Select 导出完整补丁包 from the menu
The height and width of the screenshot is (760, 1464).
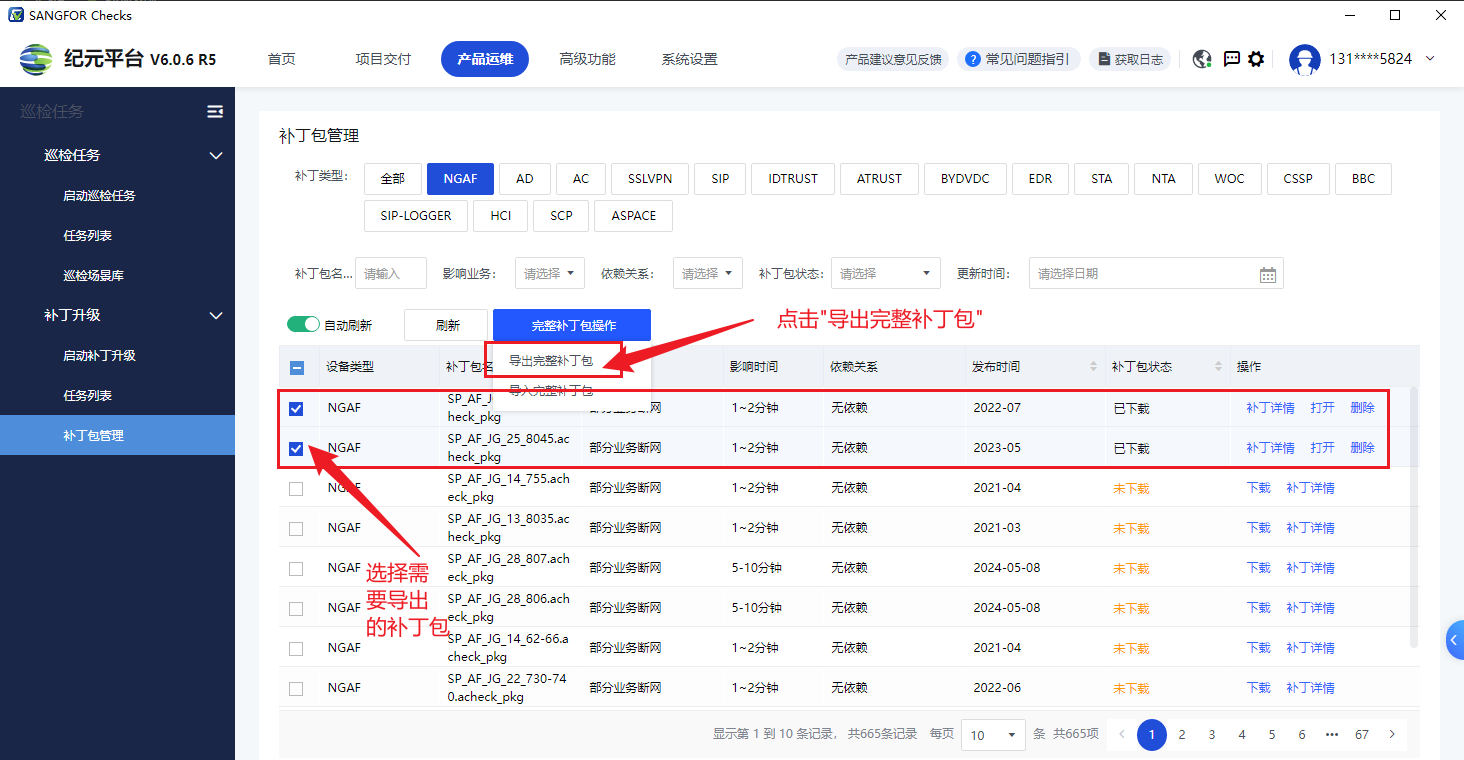[x=551, y=361]
